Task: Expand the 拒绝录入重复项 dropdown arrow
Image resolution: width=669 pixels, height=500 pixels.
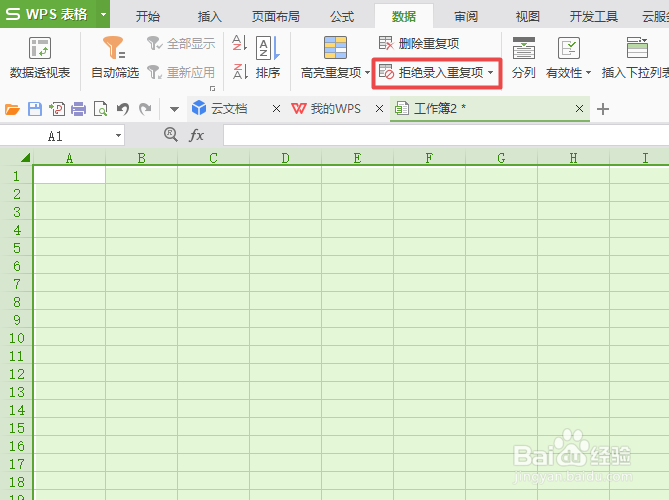Action: pyautogui.click(x=491, y=73)
